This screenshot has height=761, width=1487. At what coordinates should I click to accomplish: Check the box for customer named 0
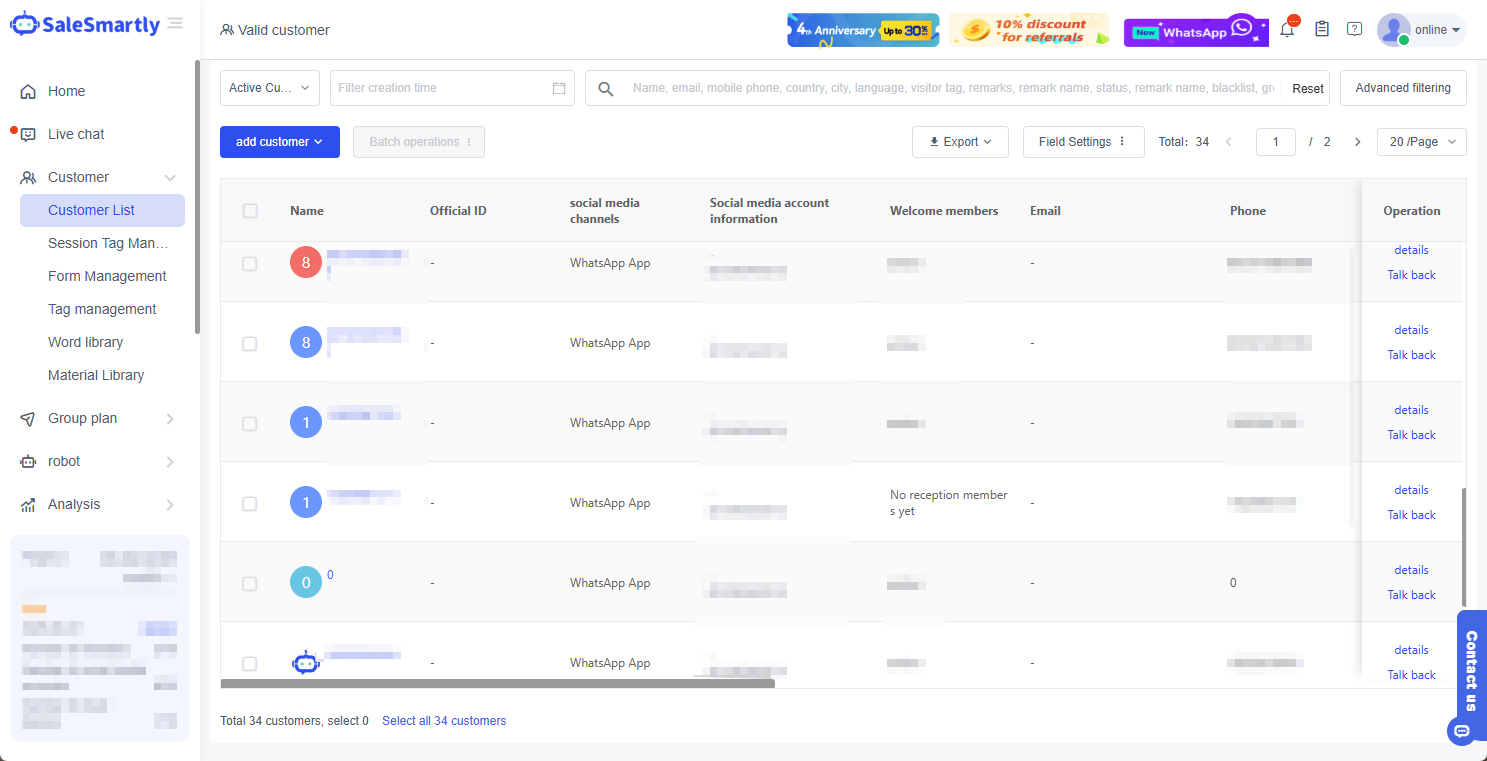[x=250, y=583]
